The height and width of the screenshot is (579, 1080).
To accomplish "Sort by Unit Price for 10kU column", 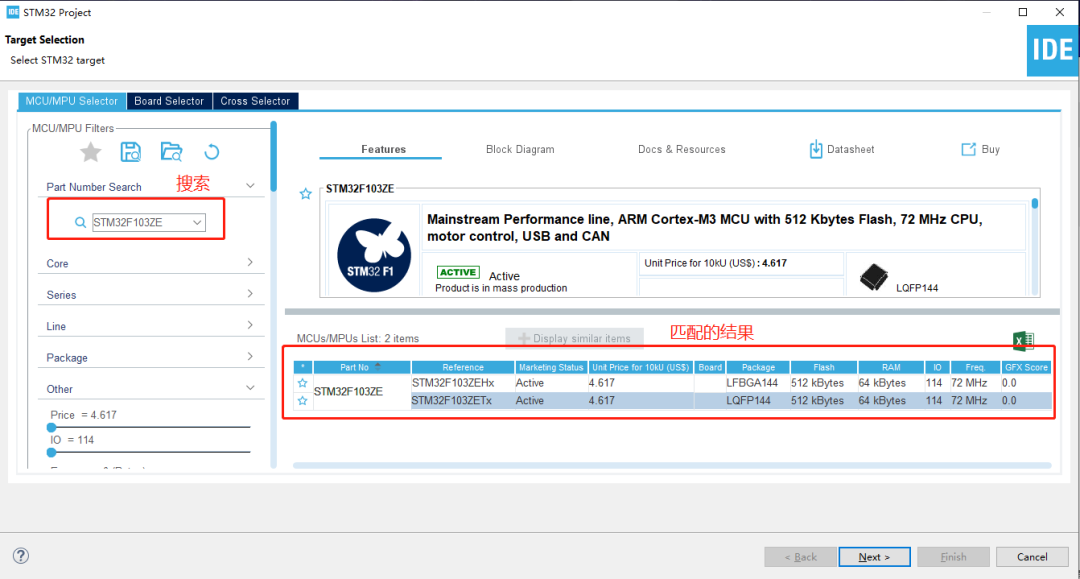I will (641, 368).
